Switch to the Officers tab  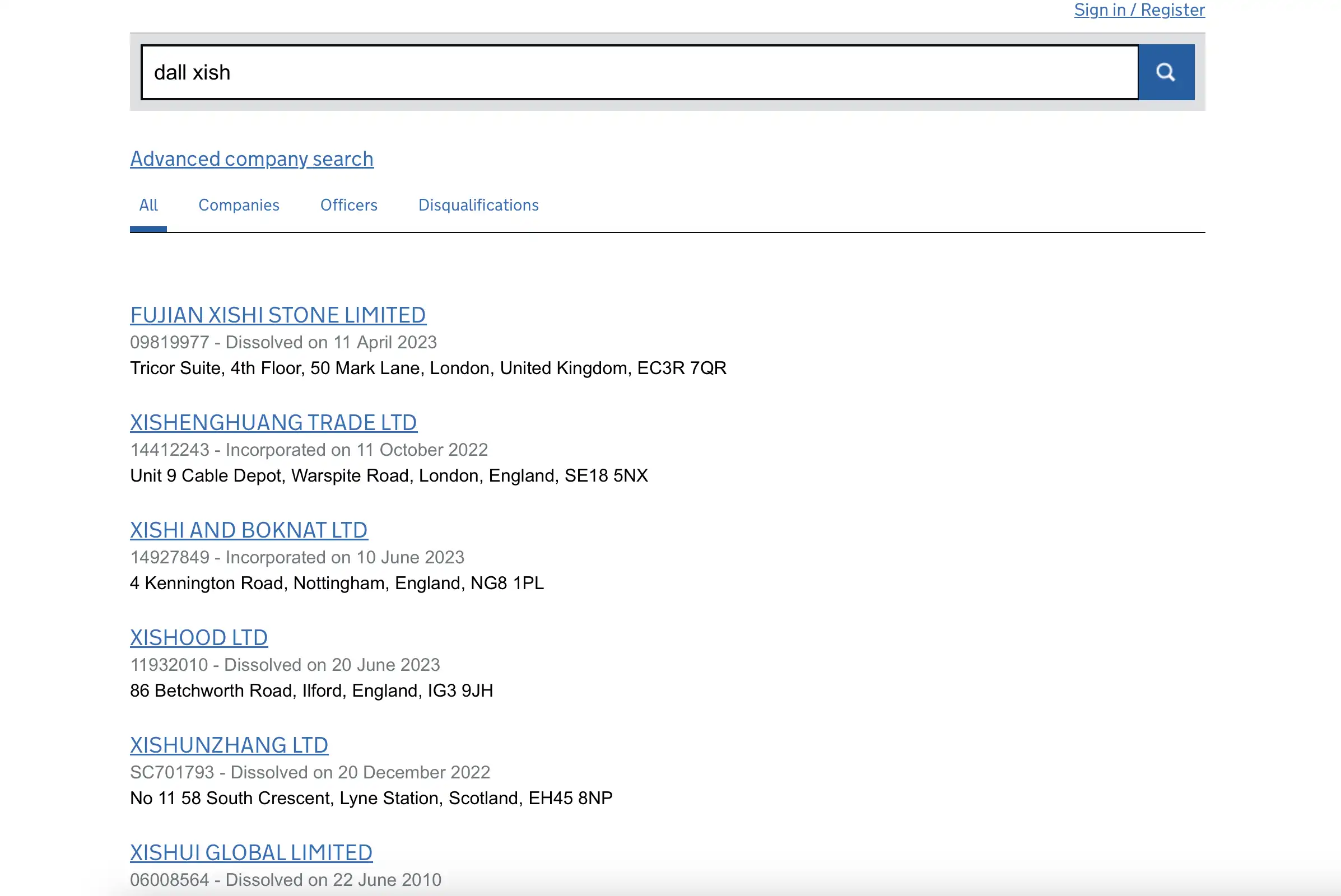[348, 205]
